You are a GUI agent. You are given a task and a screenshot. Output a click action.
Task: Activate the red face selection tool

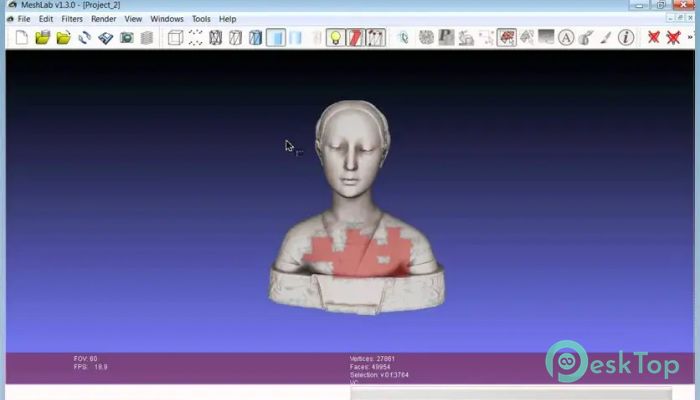506,38
